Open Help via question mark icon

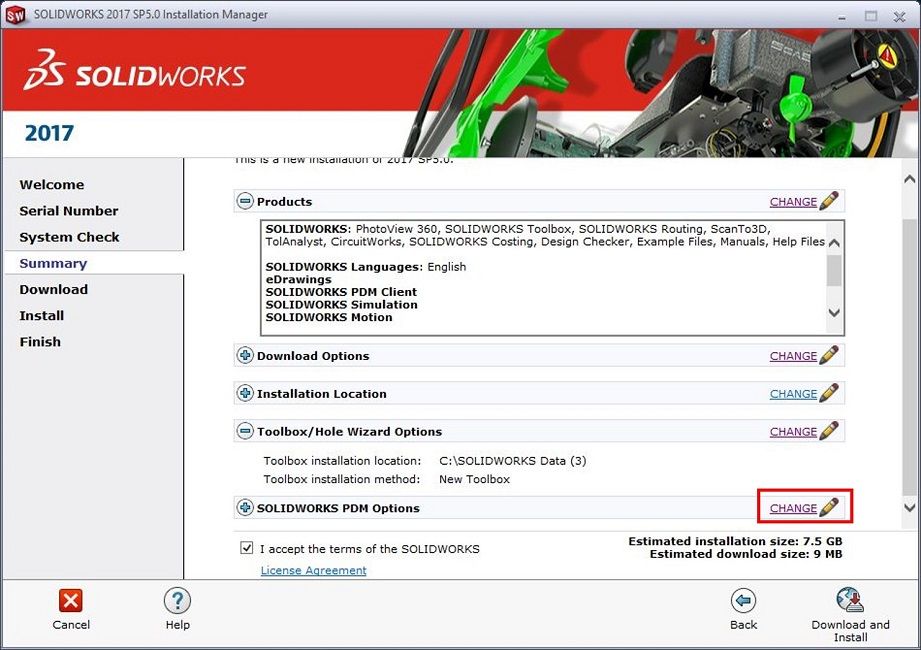177,600
